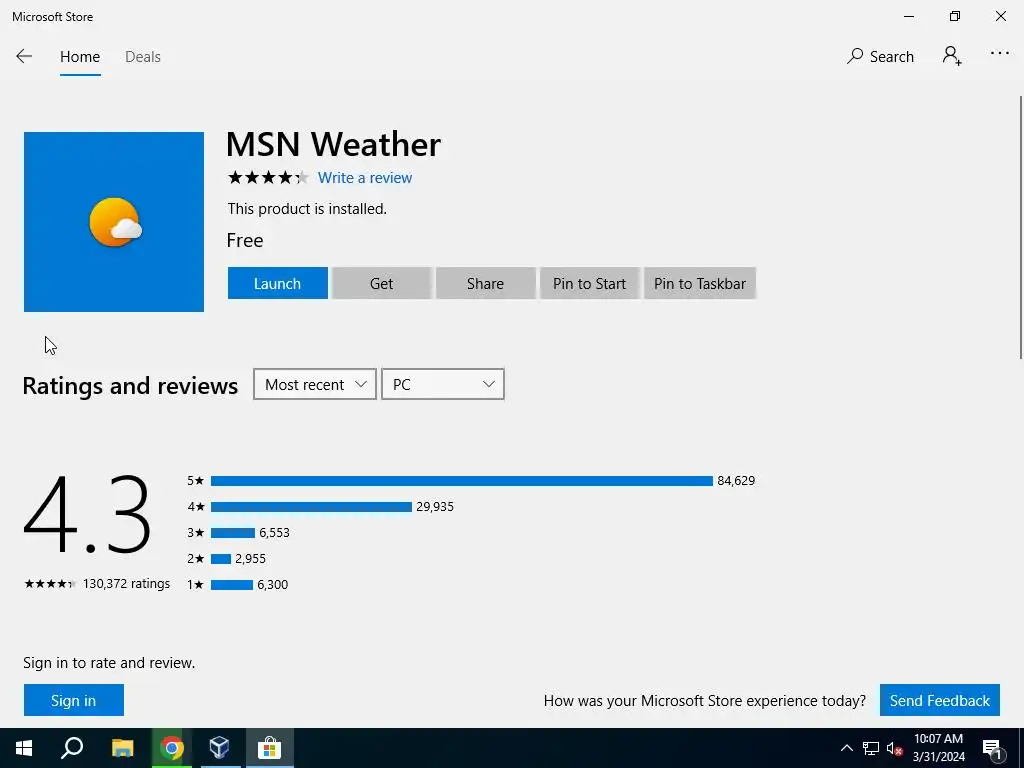Click the Get button
The image size is (1024, 768).
pos(381,283)
